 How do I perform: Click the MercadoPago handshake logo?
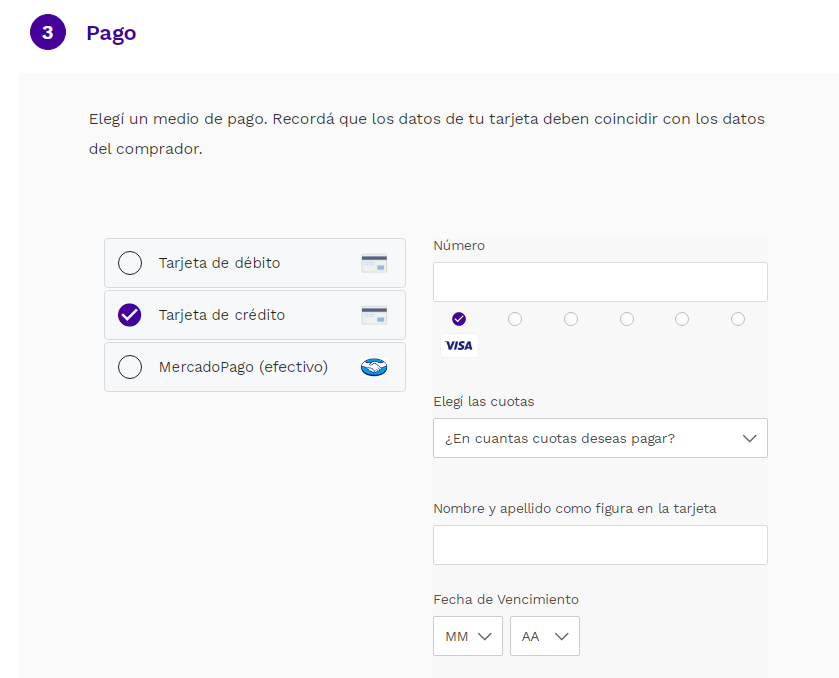[x=374, y=367]
